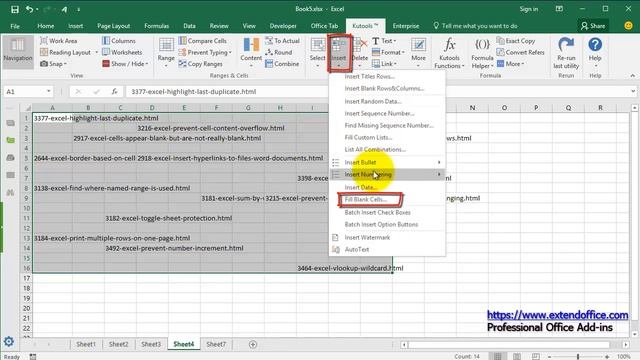The image size is (640, 360).
Task: Click Sign in
Action: 529,9
